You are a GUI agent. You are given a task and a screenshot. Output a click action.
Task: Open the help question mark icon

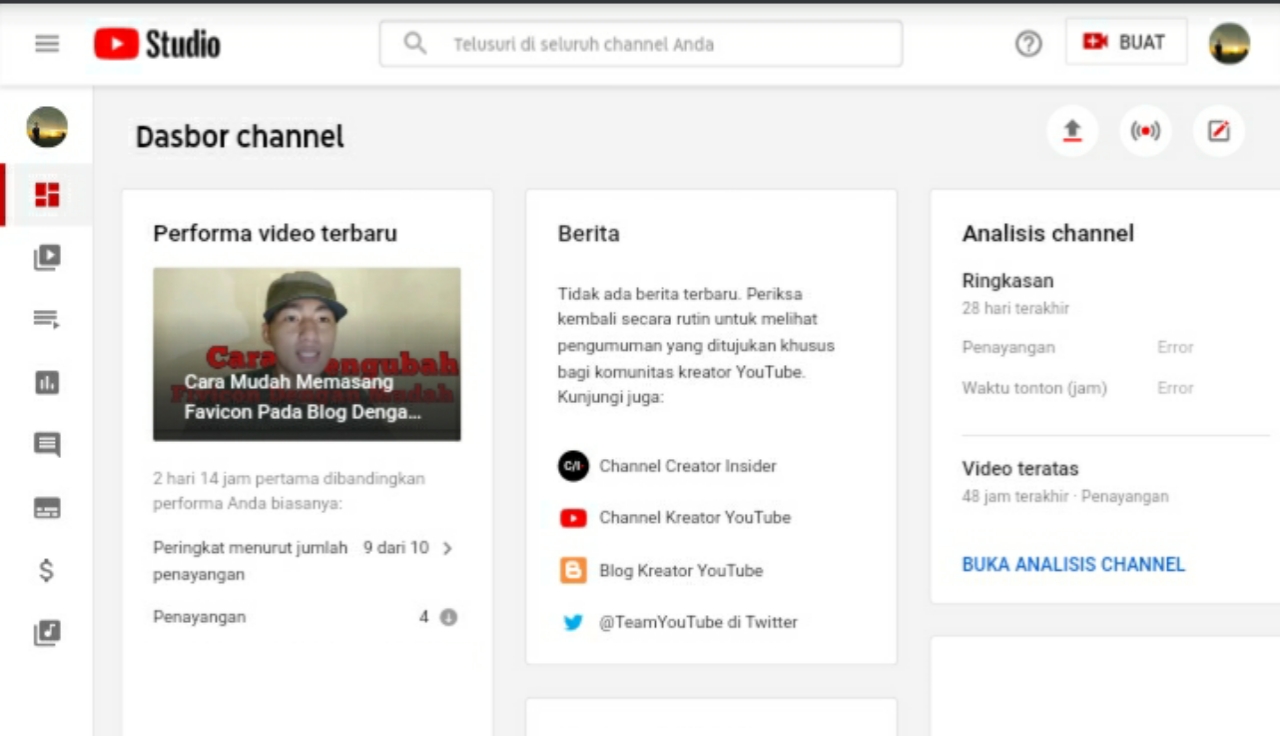[x=1028, y=44]
